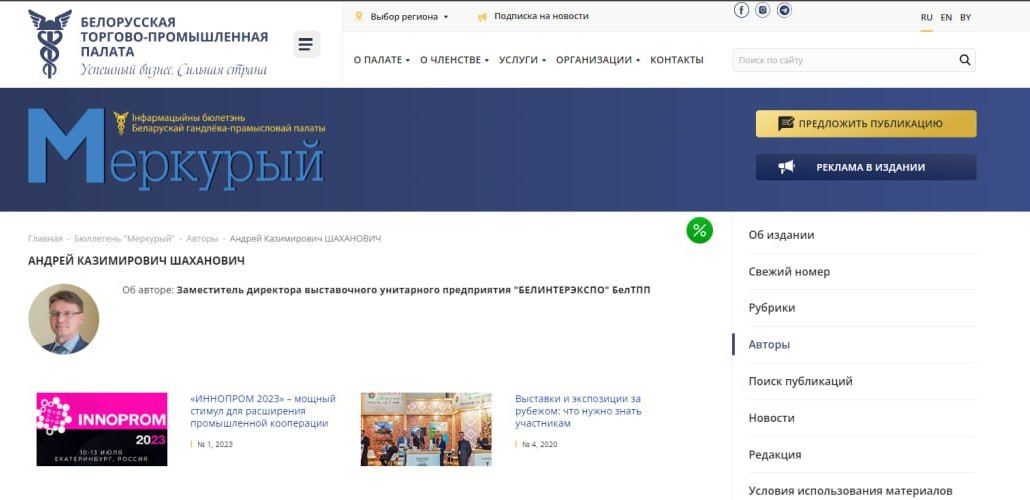This screenshot has width=1030, height=500.
Task: Click the Поиск по сайту field
Action: click(843, 60)
